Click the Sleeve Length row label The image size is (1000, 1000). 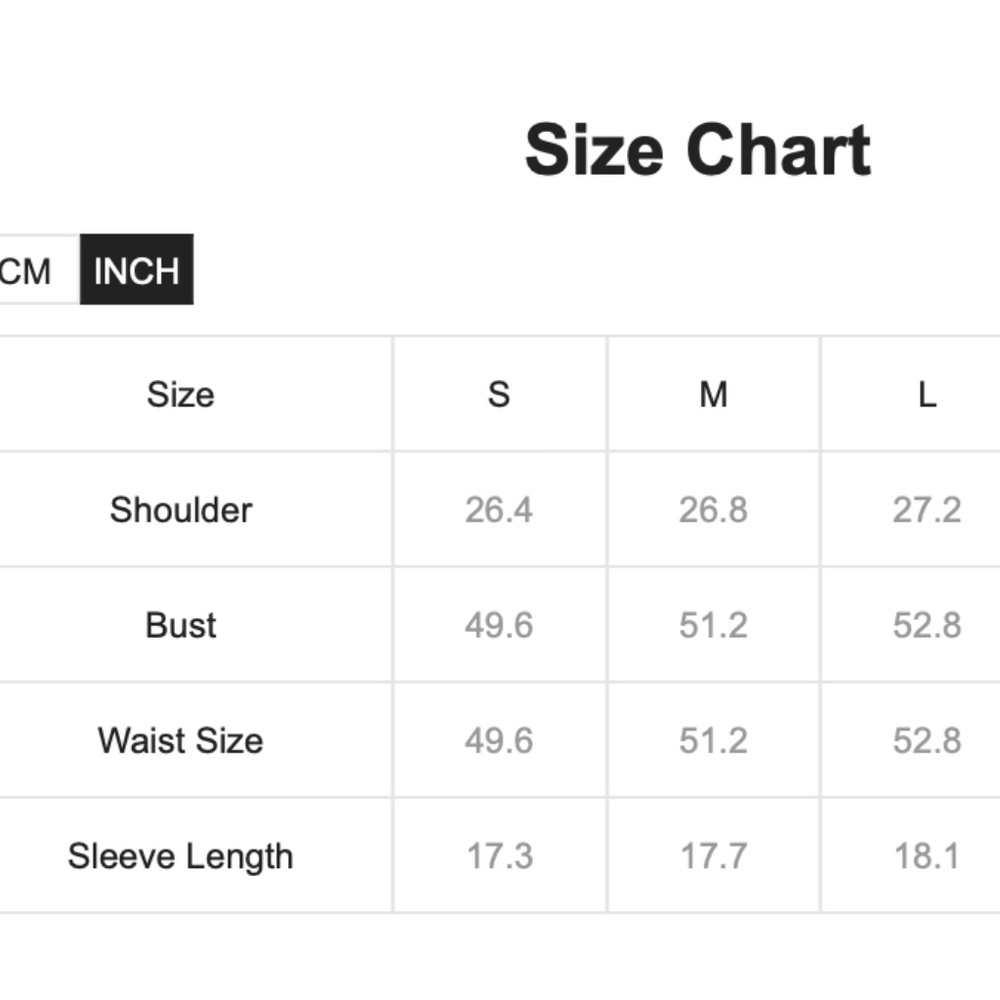pyautogui.click(x=181, y=856)
